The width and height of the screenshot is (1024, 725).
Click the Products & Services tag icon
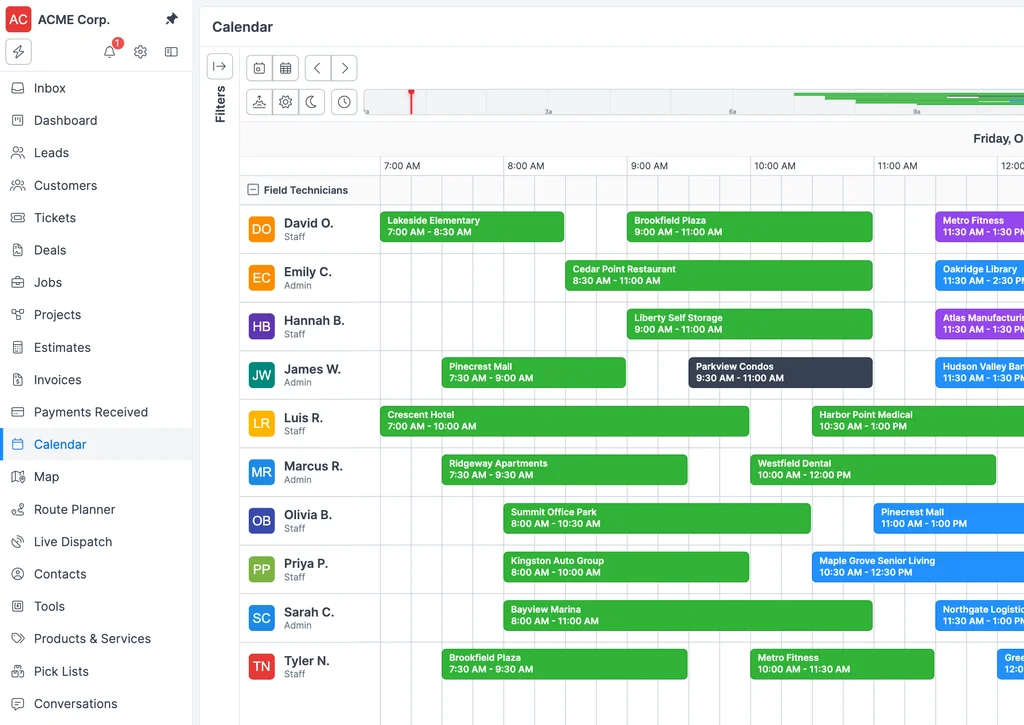[x=18, y=639]
